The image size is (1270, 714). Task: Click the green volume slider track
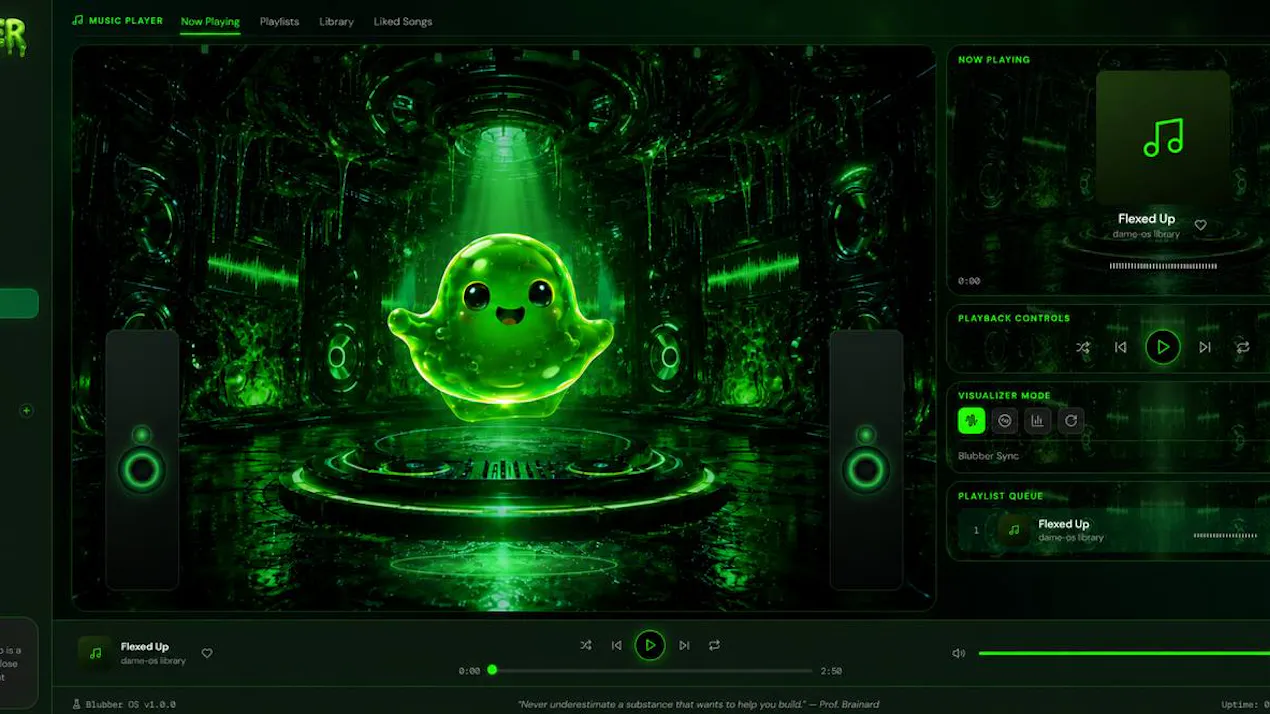[x=1124, y=653]
